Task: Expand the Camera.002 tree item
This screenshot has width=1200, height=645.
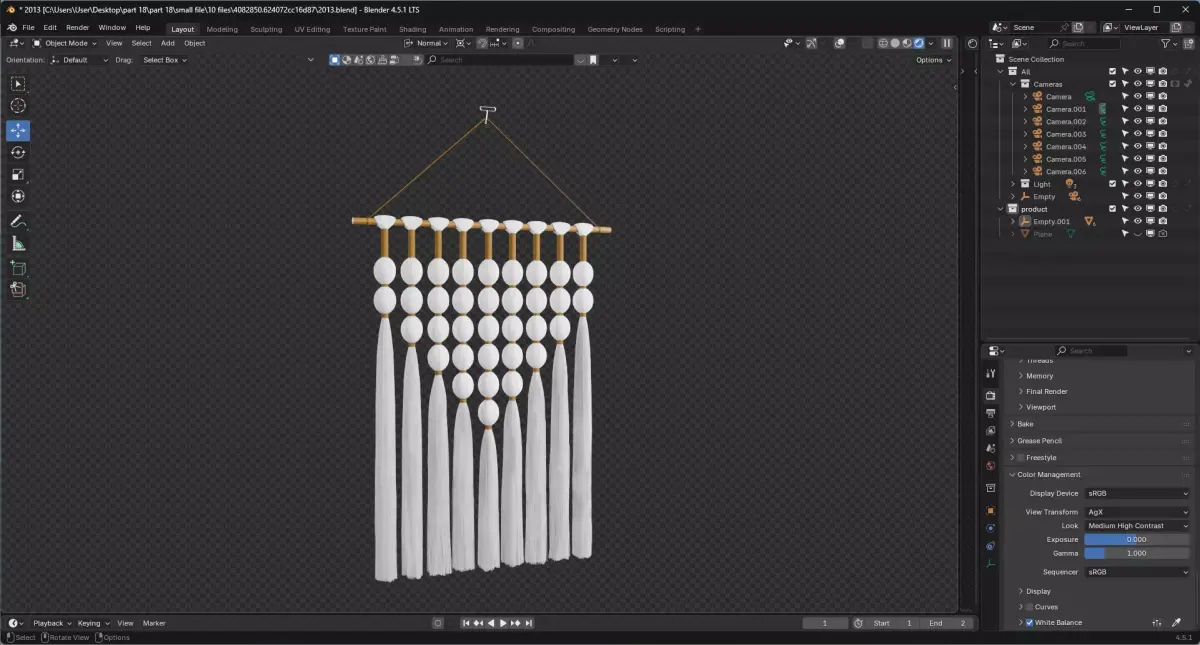Action: click(1025, 122)
